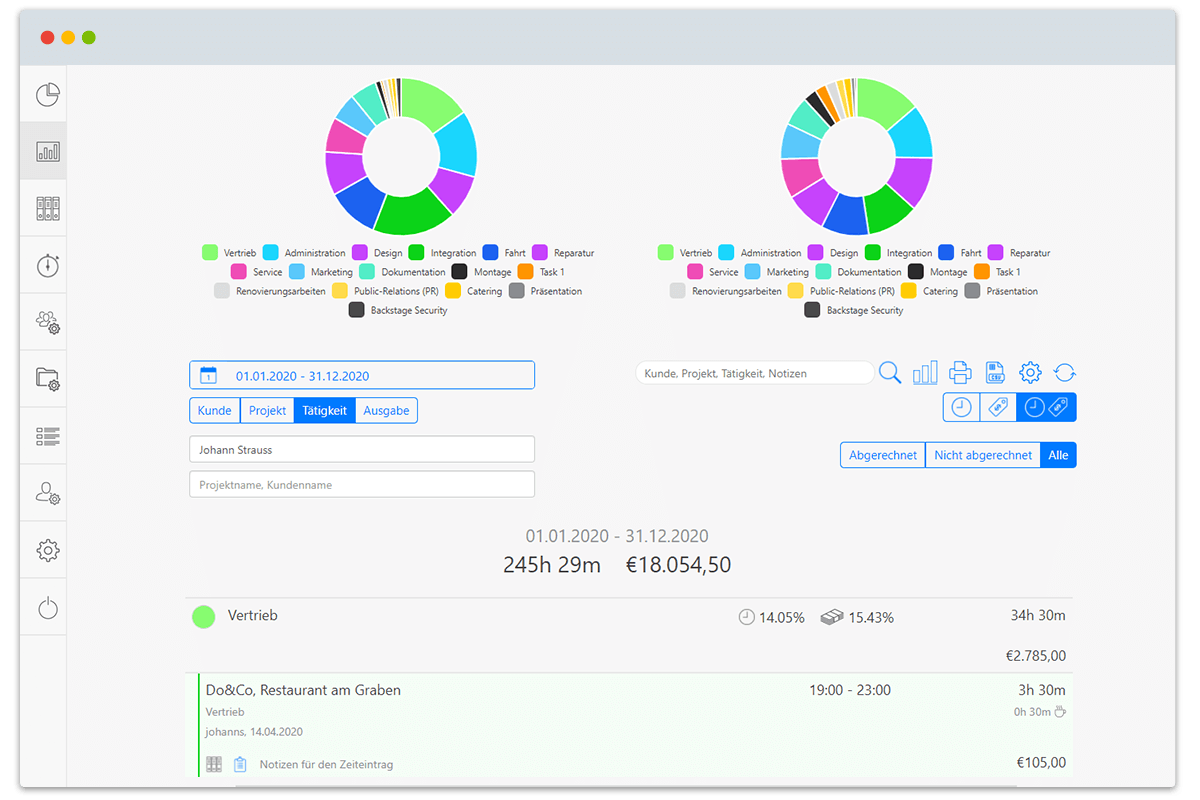Click the power logout icon in sidebar

tap(48, 607)
